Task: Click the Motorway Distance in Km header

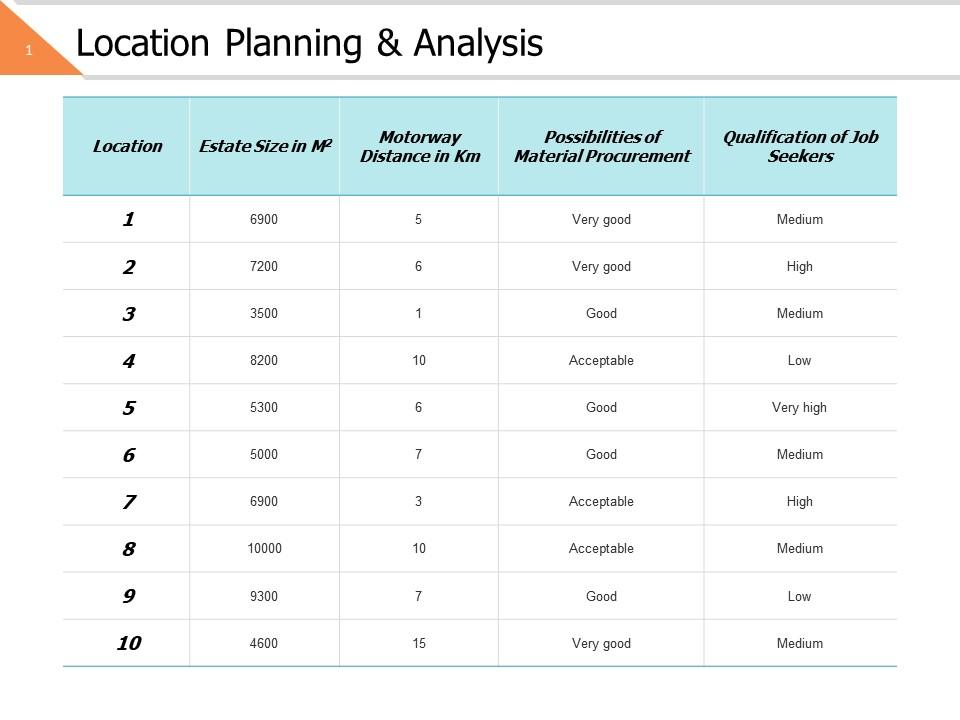Action: pyautogui.click(x=420, y=146)
